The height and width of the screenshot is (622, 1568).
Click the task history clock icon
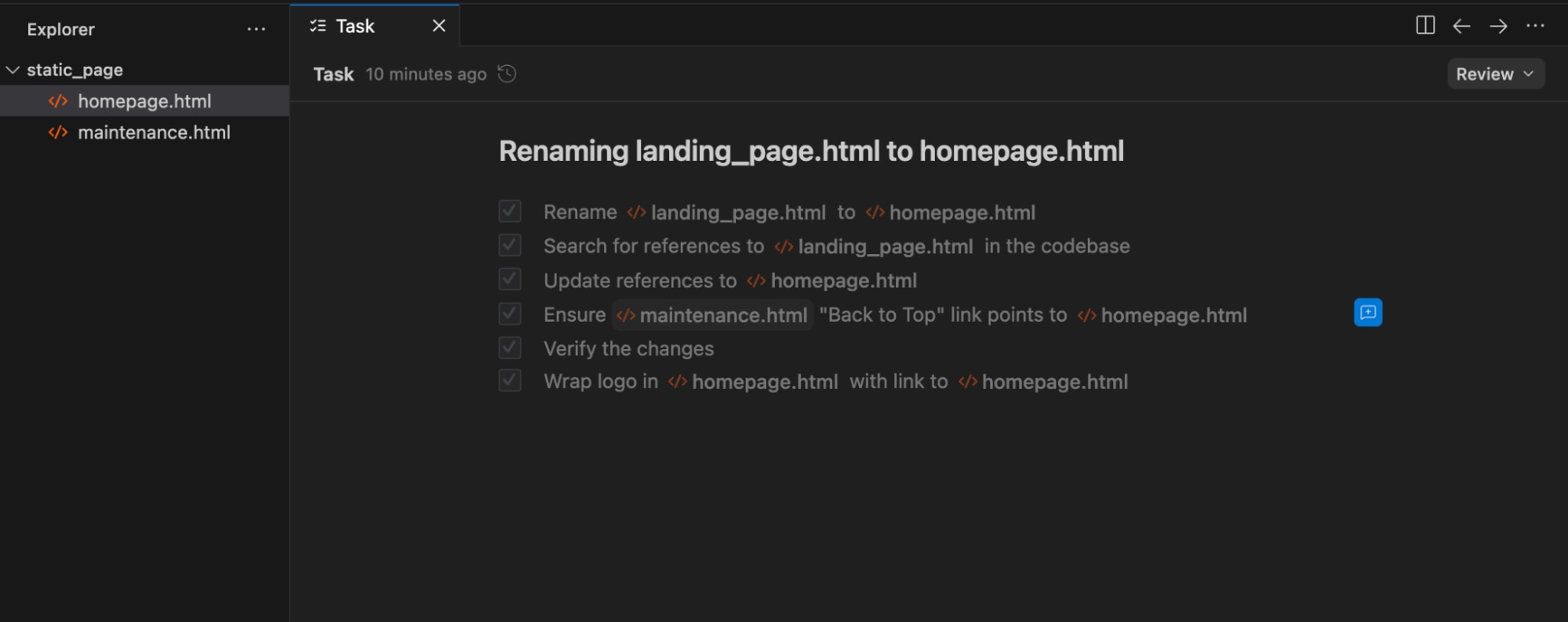click(x=508, y=74)
